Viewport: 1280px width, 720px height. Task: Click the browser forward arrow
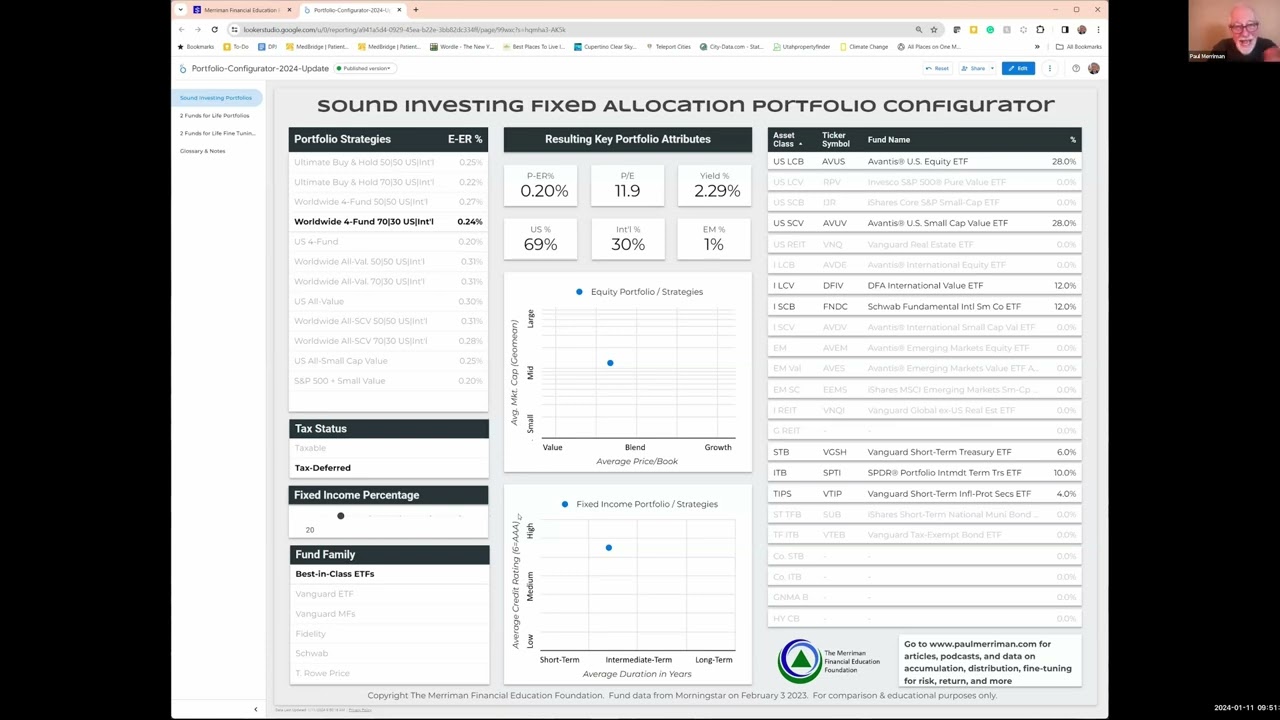[x=197, y=30]
